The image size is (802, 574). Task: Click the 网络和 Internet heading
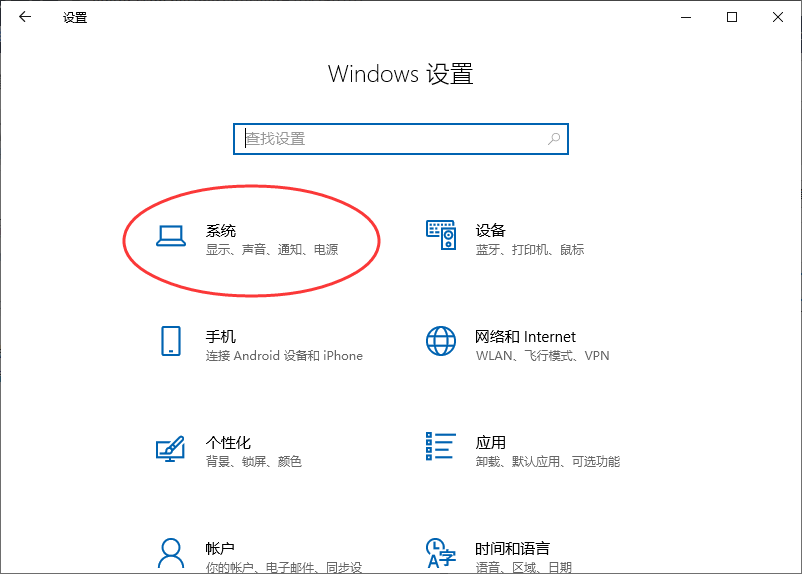(x=525, y=337)
